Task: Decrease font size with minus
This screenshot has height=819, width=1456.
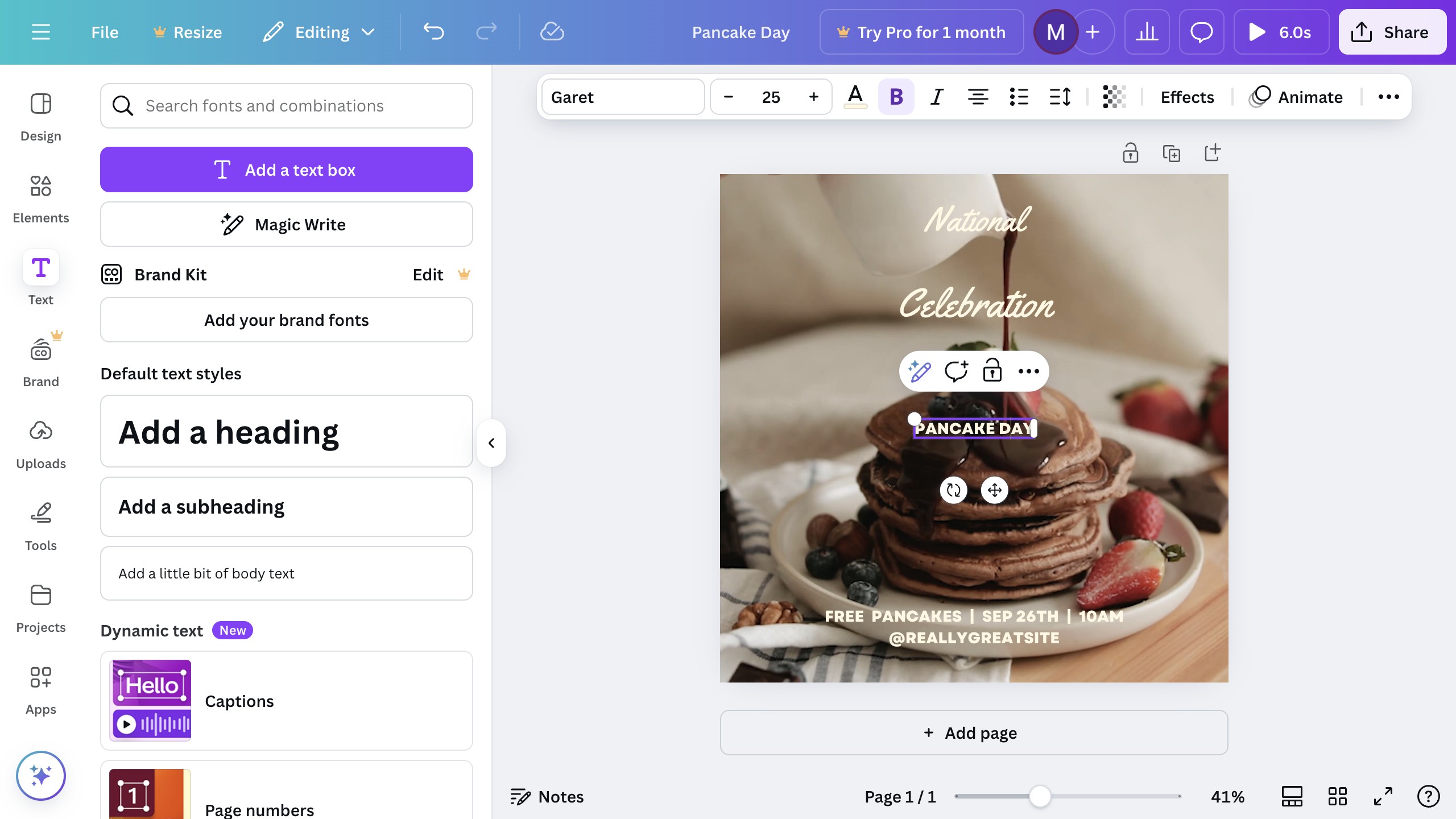Action: coord(728,97)
